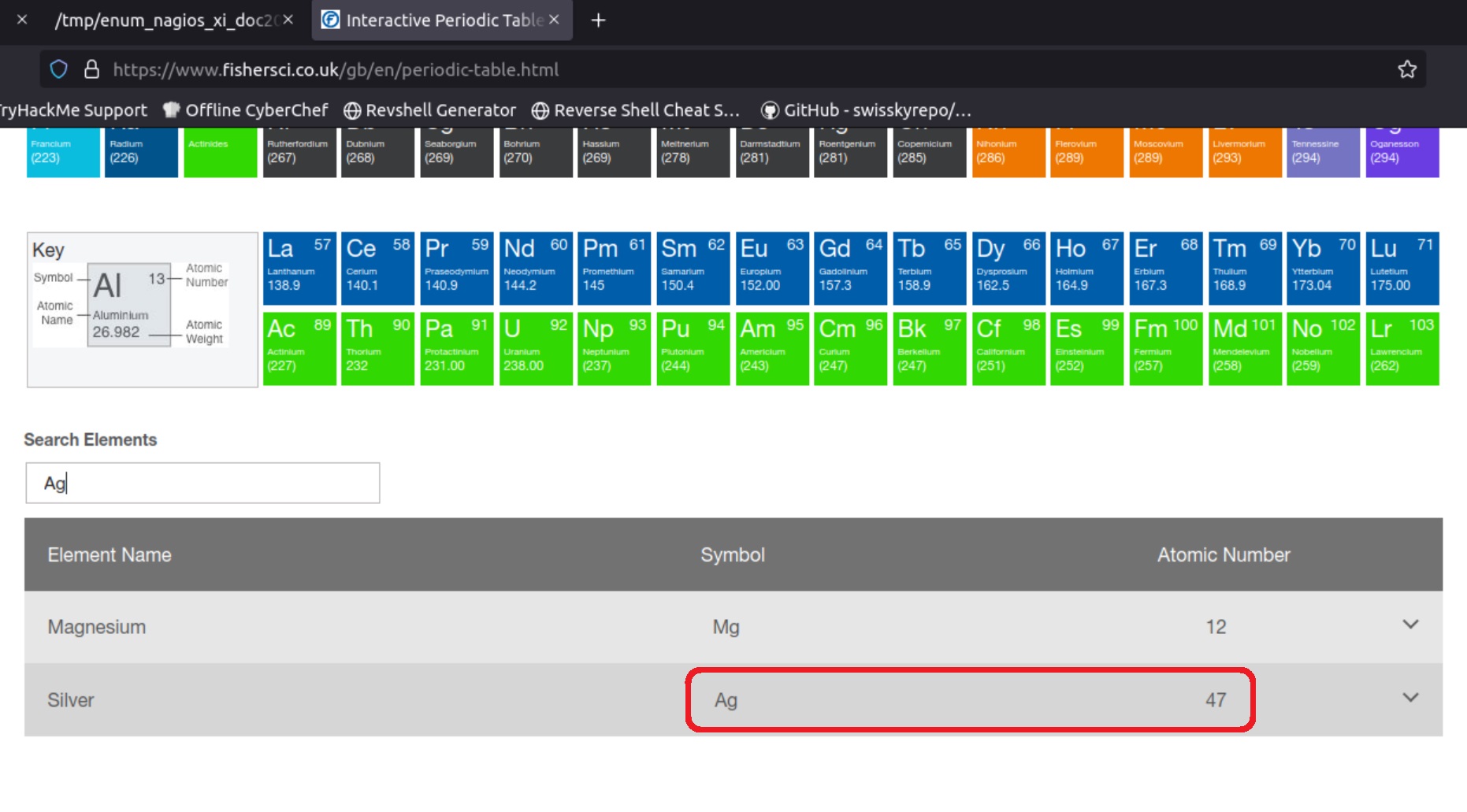Click the Magnesium name in results
The height and width of the screenshot is (812, 1467).
coord(97,627)
